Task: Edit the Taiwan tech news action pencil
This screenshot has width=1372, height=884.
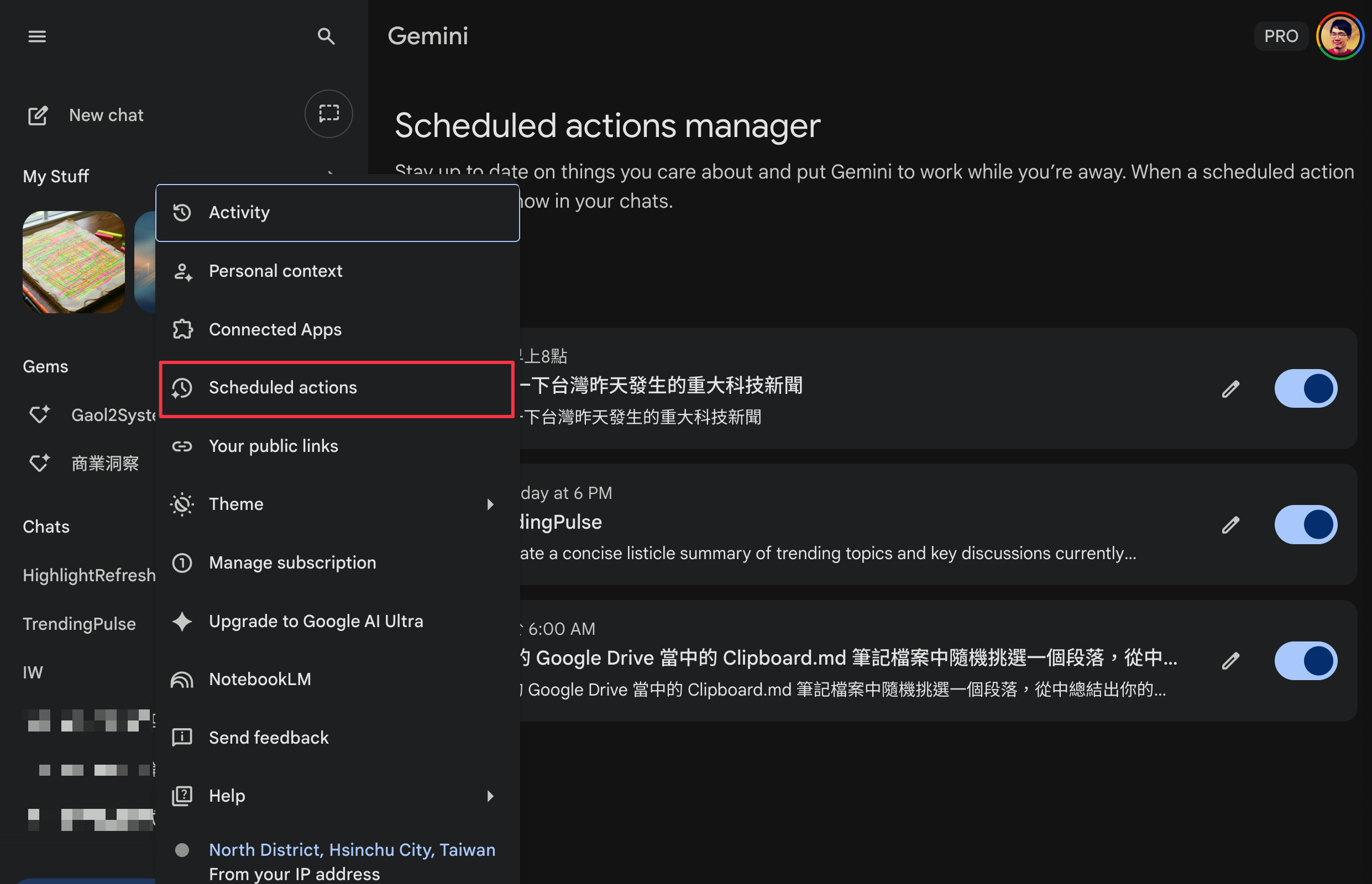Action: tap(1230, 388)
